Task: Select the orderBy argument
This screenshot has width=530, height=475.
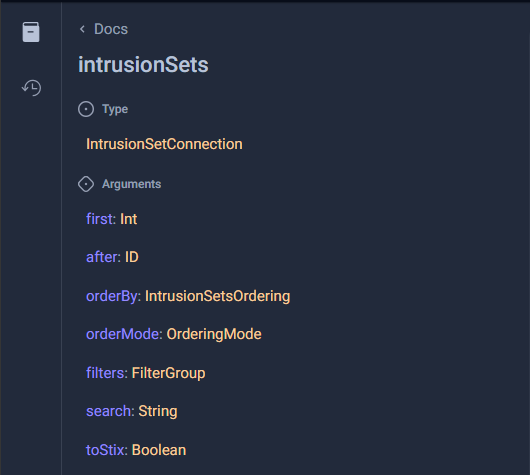Action: (113, 296)
